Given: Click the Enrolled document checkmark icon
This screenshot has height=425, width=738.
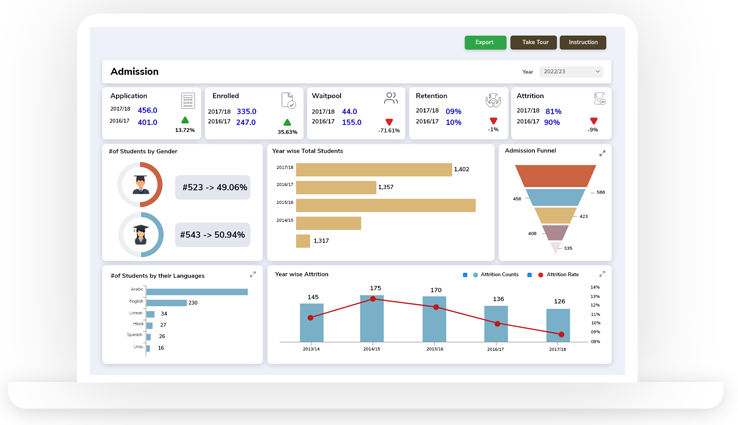Looking at the screenshot, I should (288, 100).
